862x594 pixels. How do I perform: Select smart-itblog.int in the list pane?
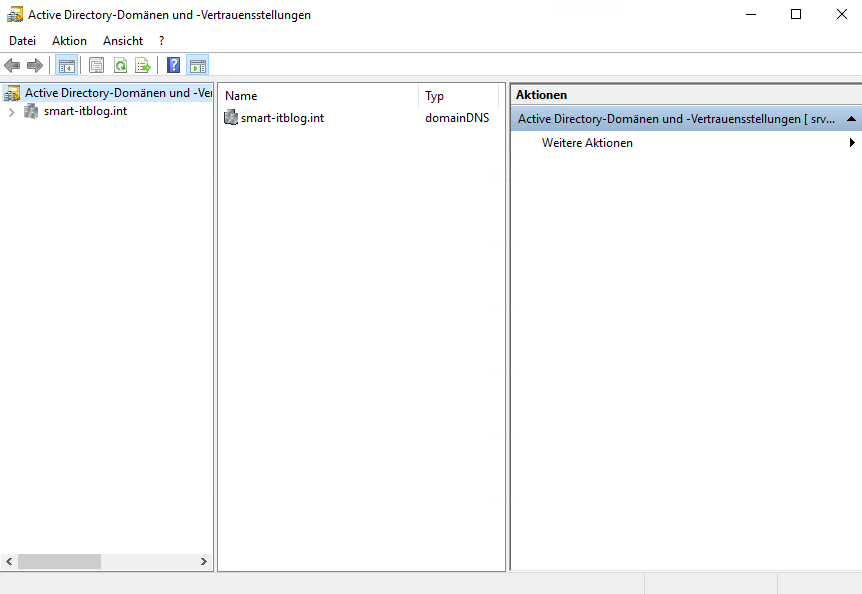[x=281, y=118]
